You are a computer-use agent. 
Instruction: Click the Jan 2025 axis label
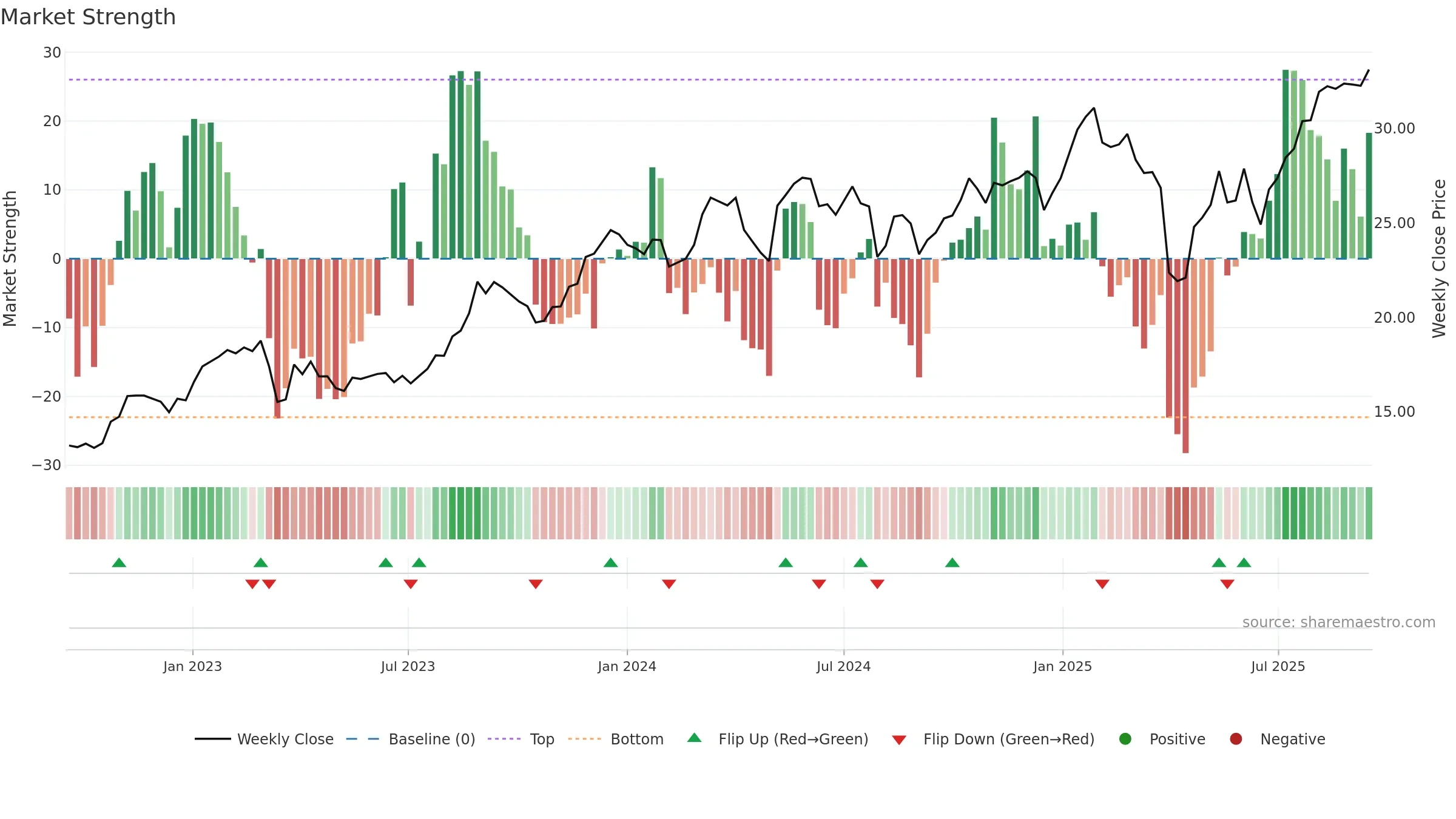click(1062, 666)
